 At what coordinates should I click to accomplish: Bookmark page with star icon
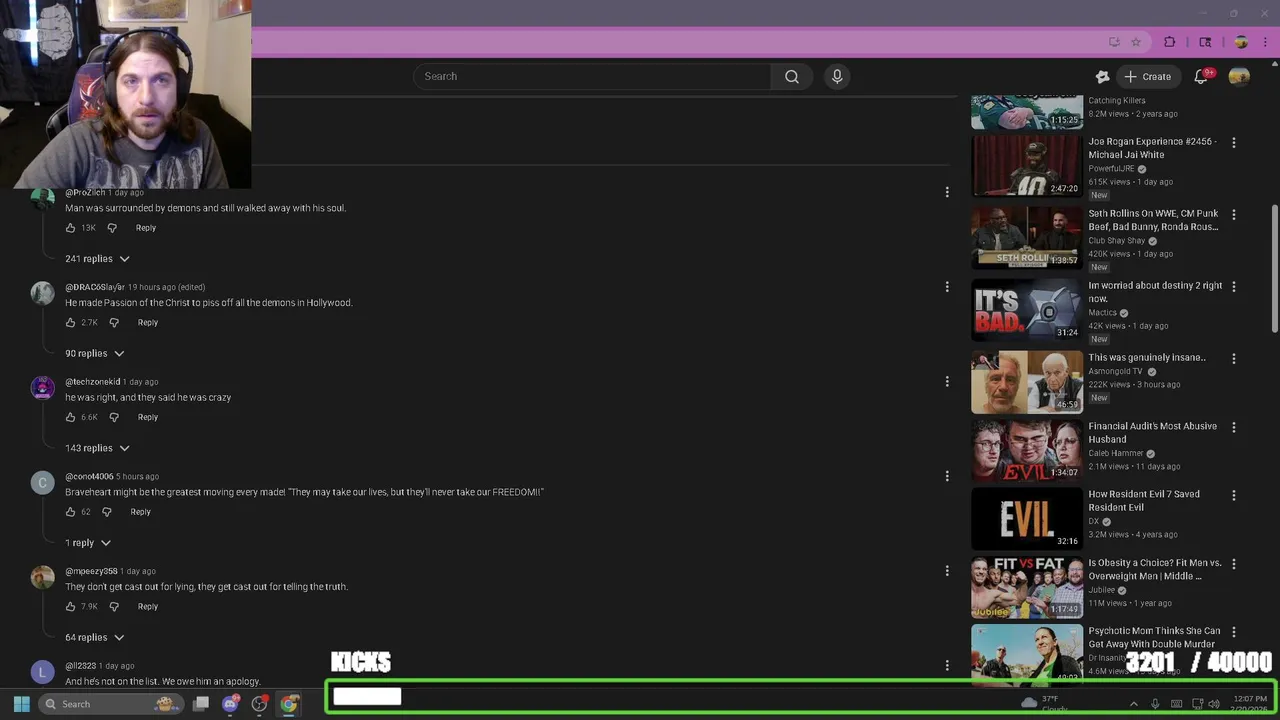1136,42
